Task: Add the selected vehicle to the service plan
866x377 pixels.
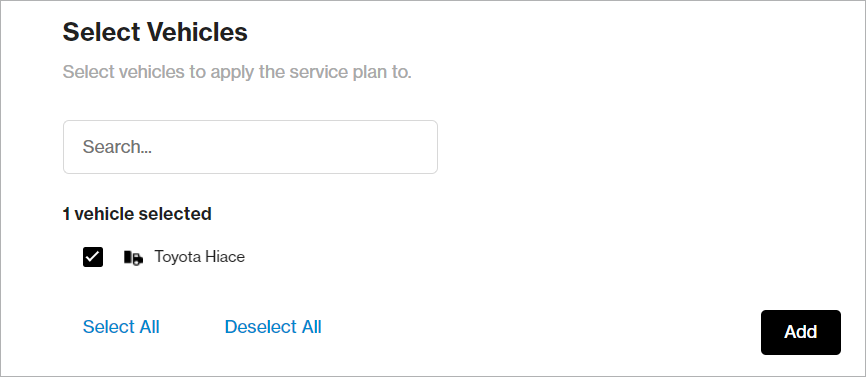Action: tap(801, 332)
